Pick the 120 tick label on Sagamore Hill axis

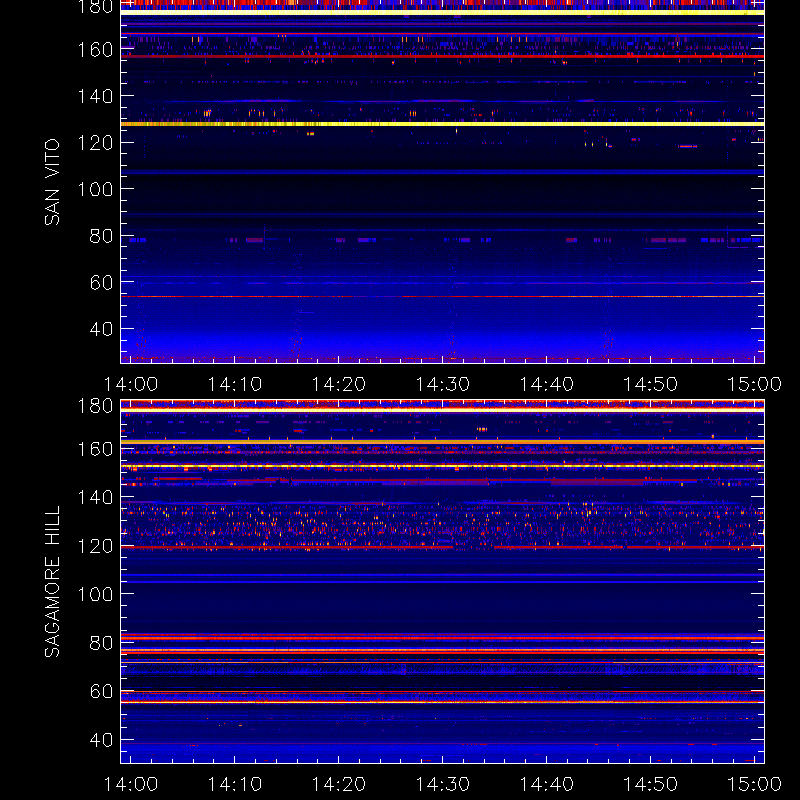point(95,546)
